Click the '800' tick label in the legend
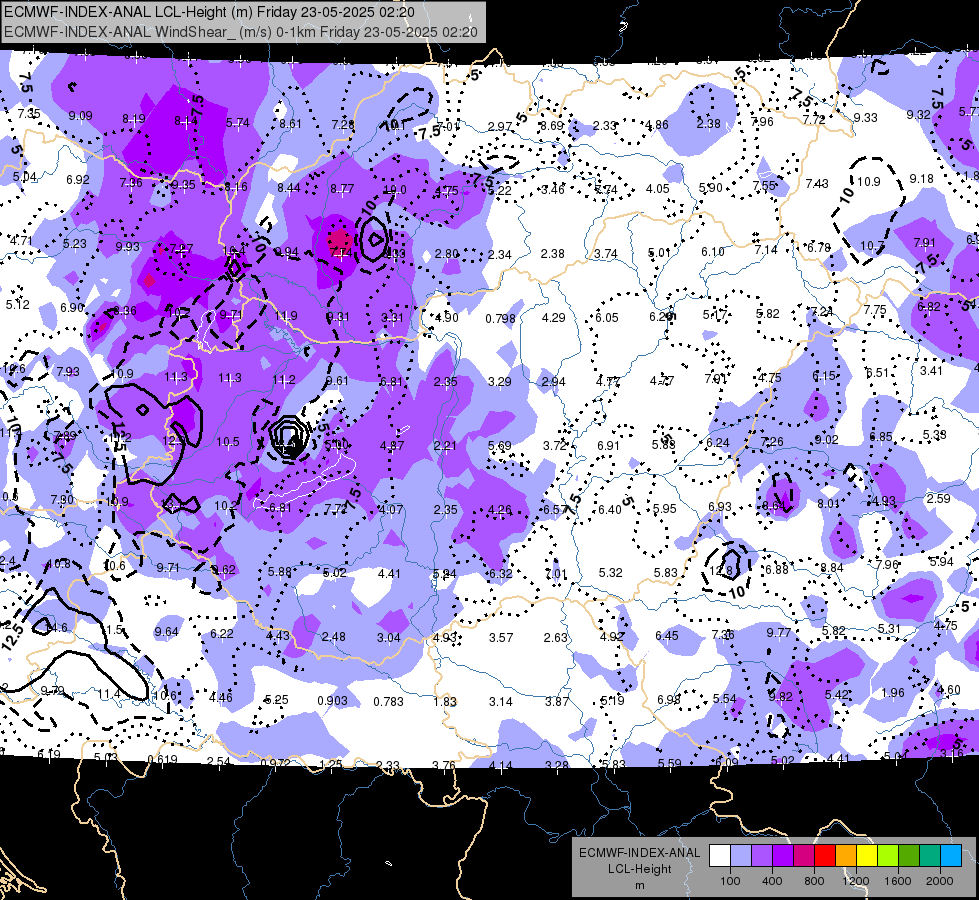This screenshot has width=979, height=900. [814, 881]
